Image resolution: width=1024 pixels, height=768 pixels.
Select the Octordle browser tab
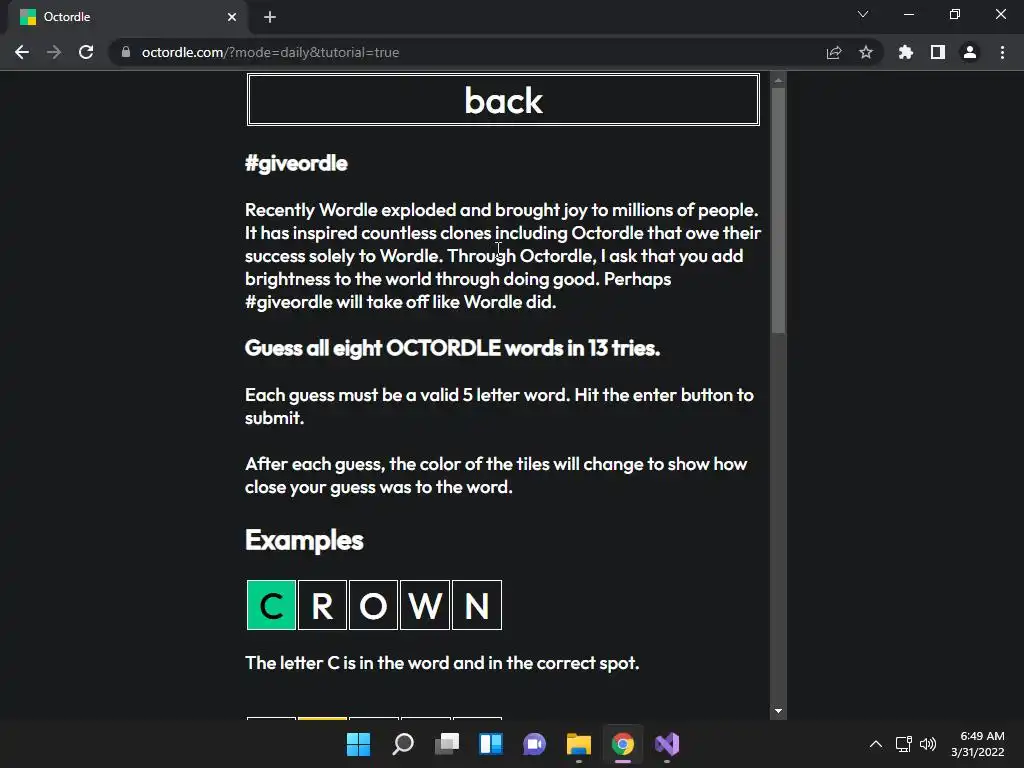[127, 17]
